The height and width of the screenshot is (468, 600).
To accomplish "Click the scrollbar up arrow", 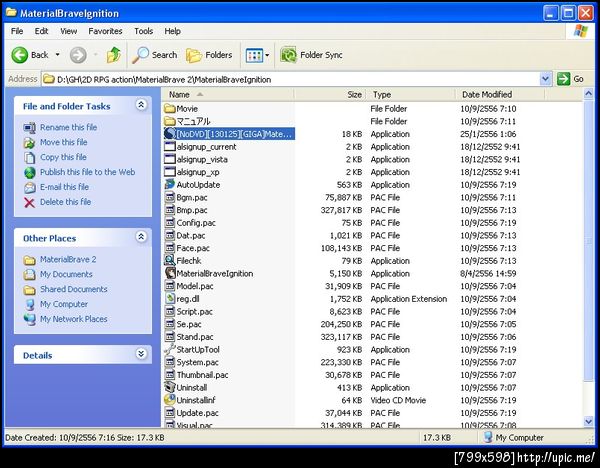I will 589,93.
